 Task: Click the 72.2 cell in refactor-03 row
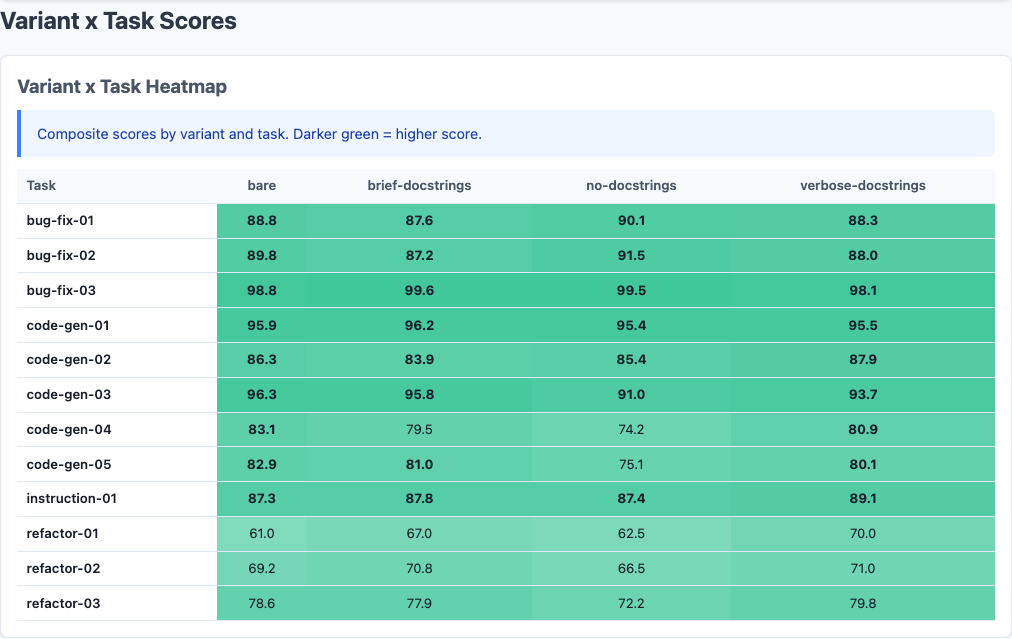click(631, 603)
